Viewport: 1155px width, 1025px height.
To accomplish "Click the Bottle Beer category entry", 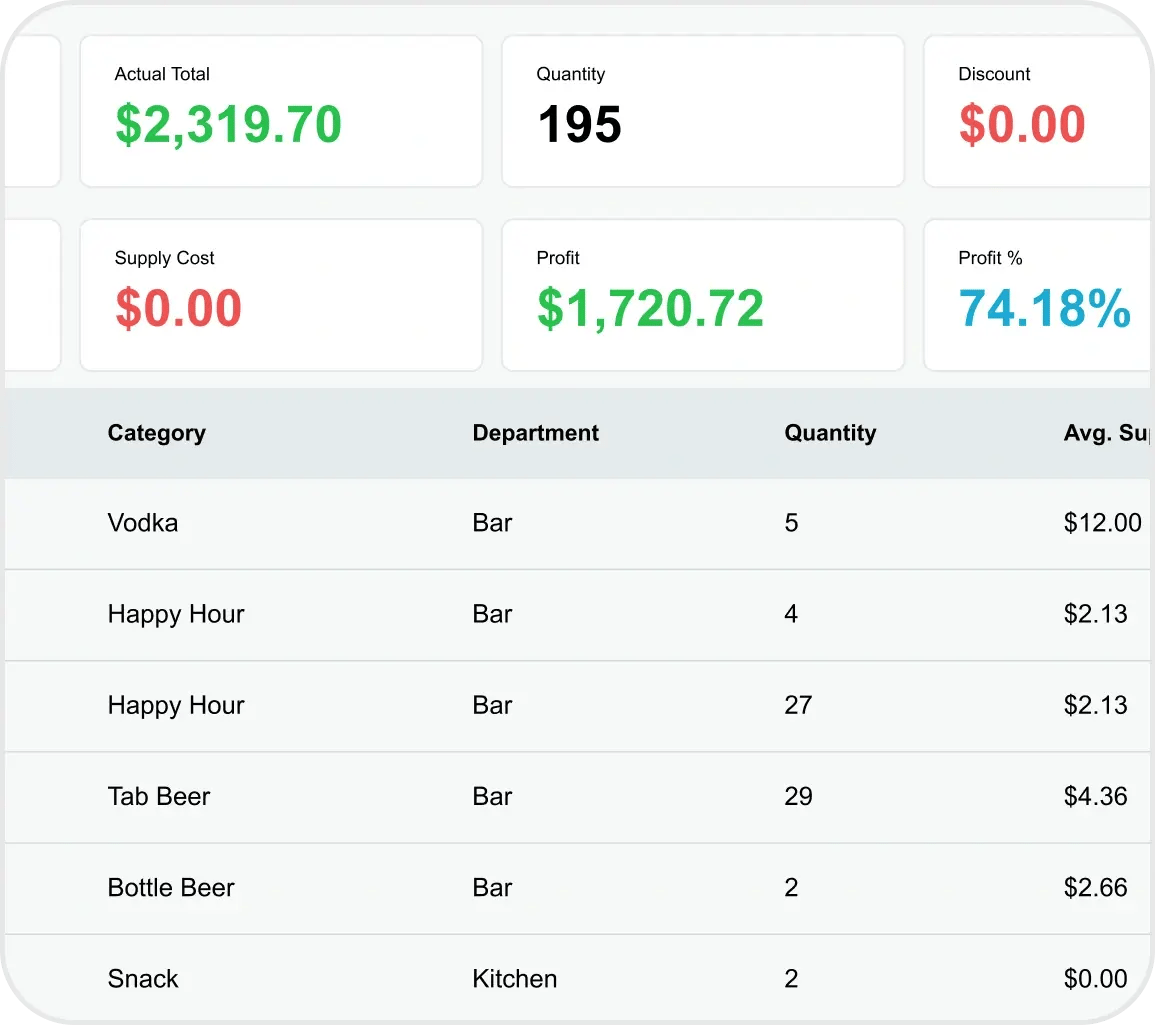I will (171, 888).
